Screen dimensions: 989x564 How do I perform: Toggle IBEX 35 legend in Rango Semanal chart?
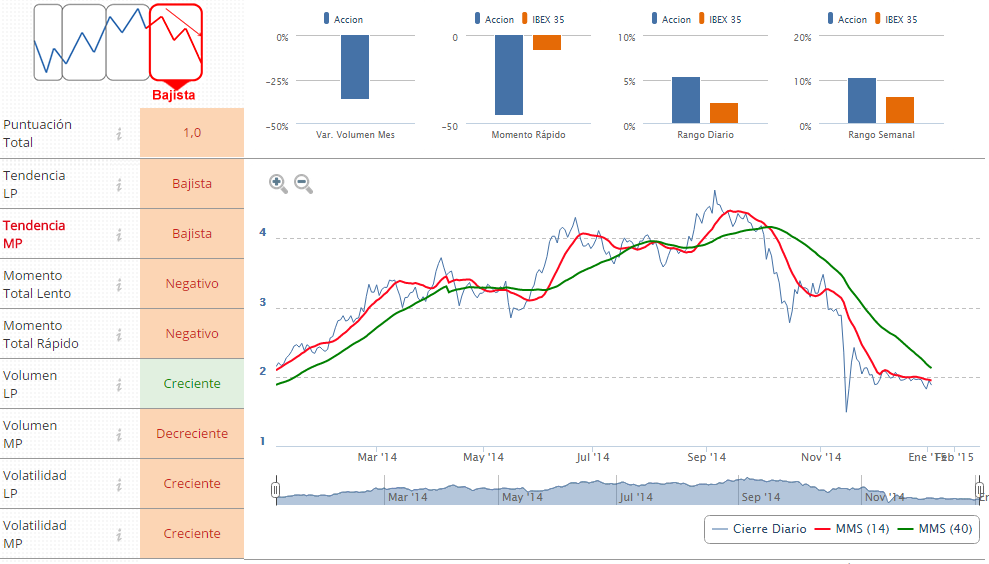tap(896, 19)
